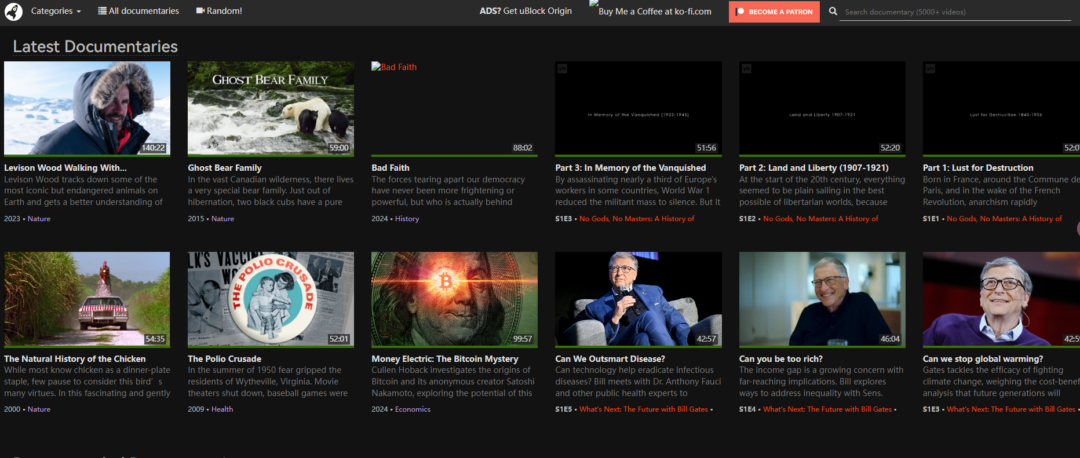The image size is (1080, 458).
Task: Click the Become a Patron button
Action: coord(774,12)
